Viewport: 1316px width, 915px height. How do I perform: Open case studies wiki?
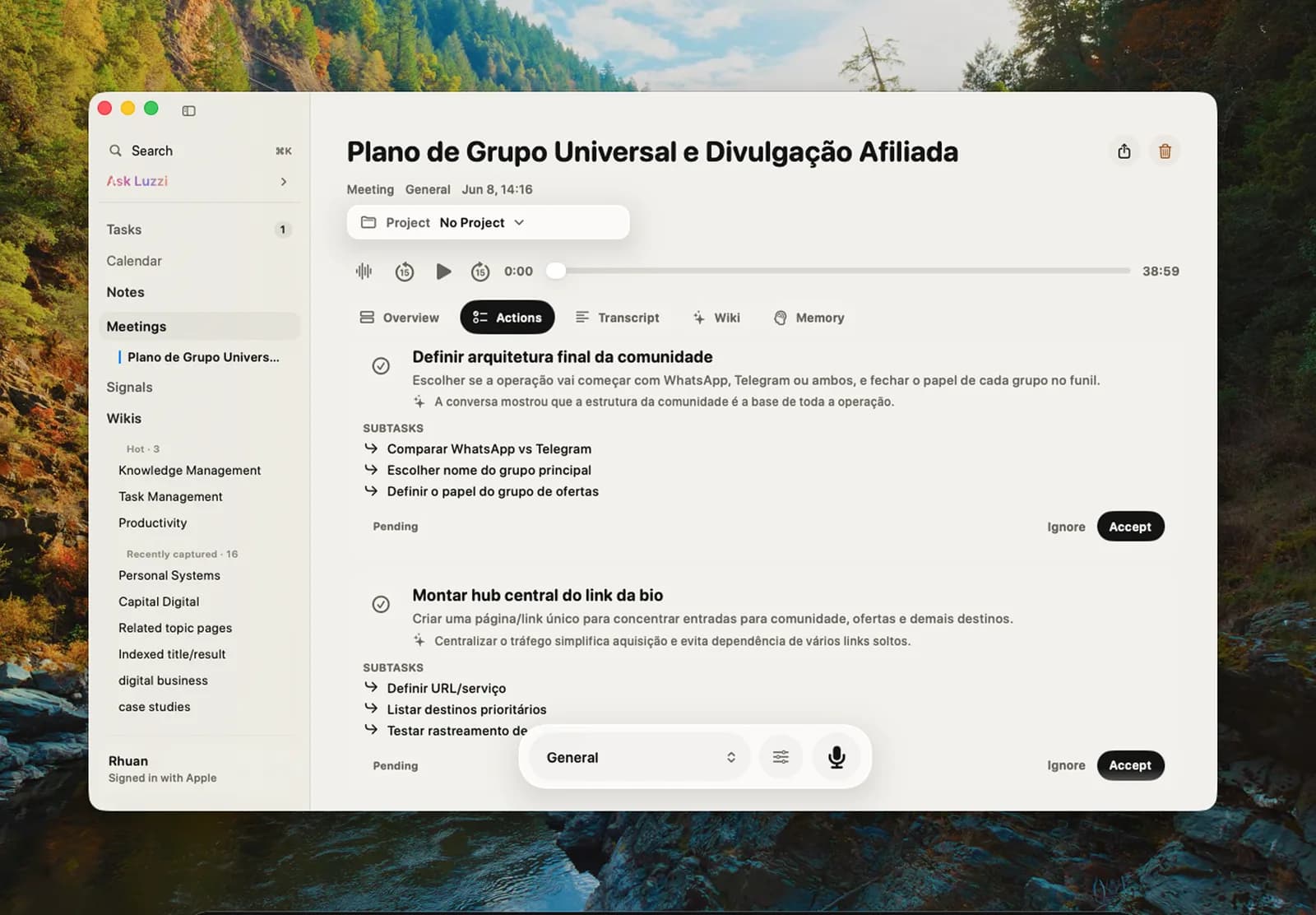coord(154,708)
